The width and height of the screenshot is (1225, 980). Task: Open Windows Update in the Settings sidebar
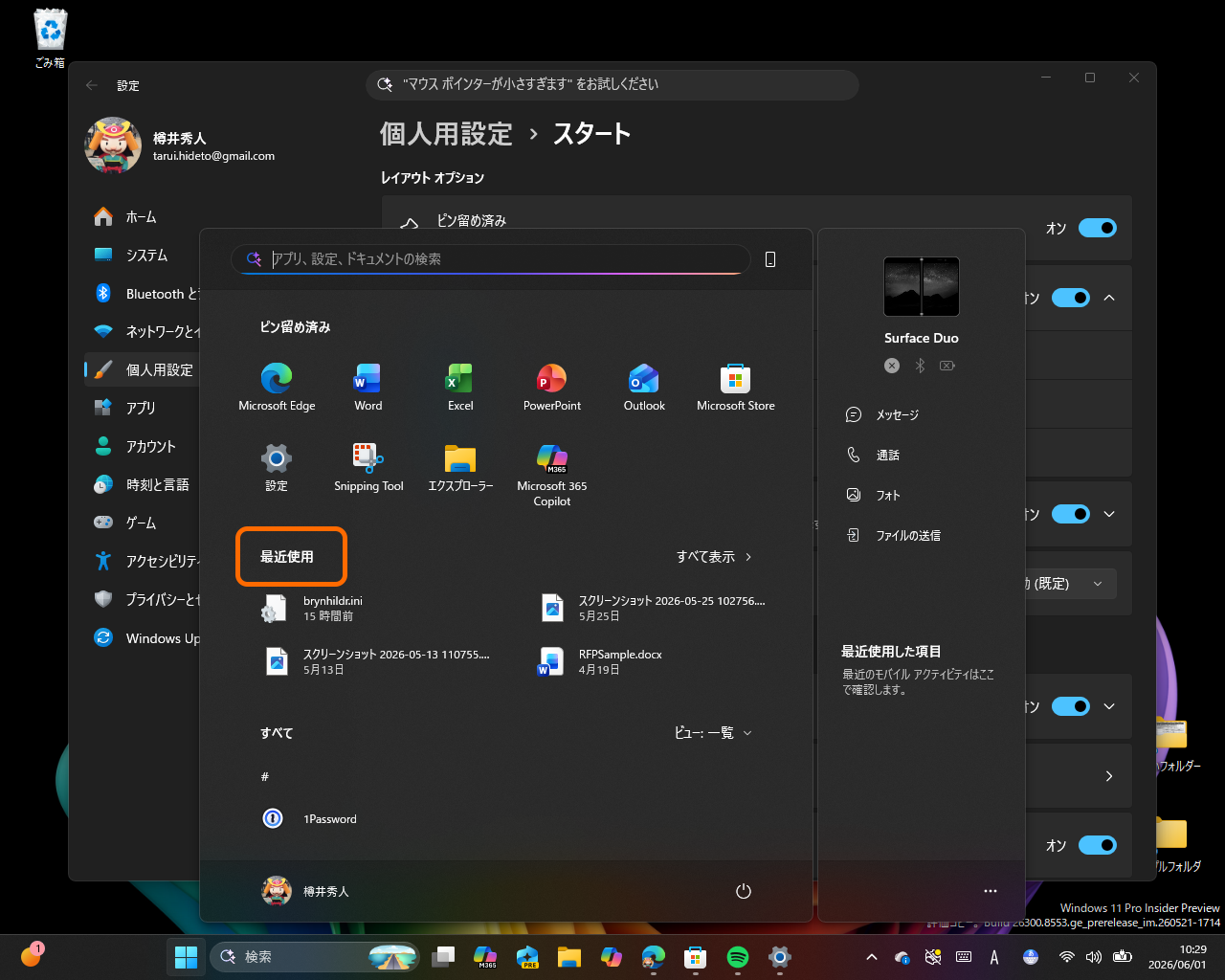coord(142,638)
